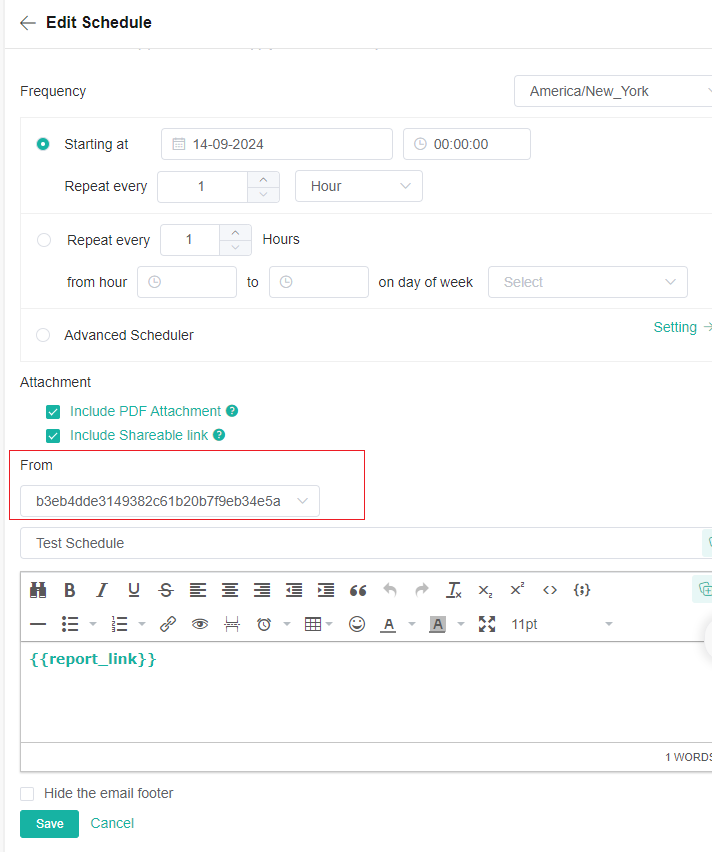The image size is (712, 852).
Task: Open the From sender address dropdown
Action: (x=170, y=501)
